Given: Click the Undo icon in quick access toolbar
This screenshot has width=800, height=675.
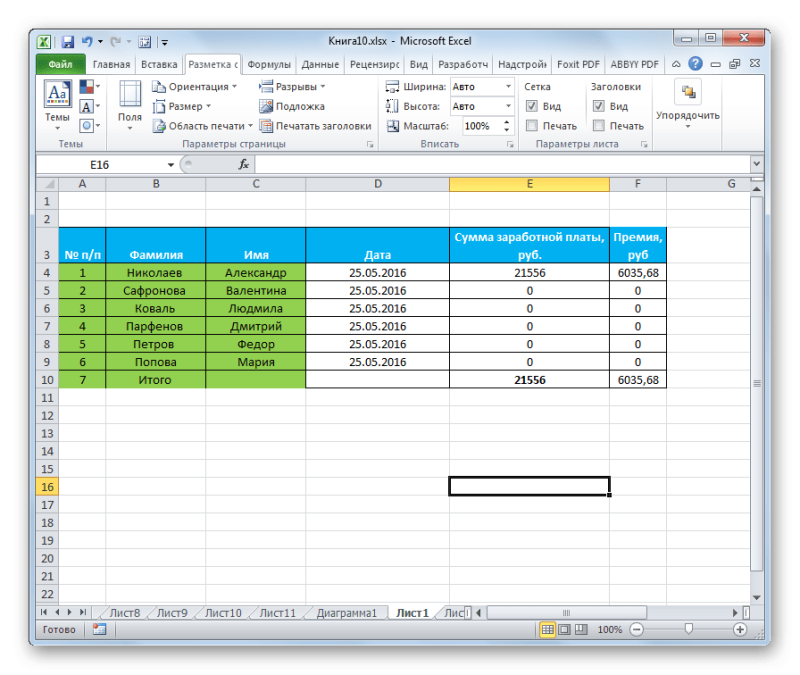Looking at the screenshot, I should coord(87,42).
